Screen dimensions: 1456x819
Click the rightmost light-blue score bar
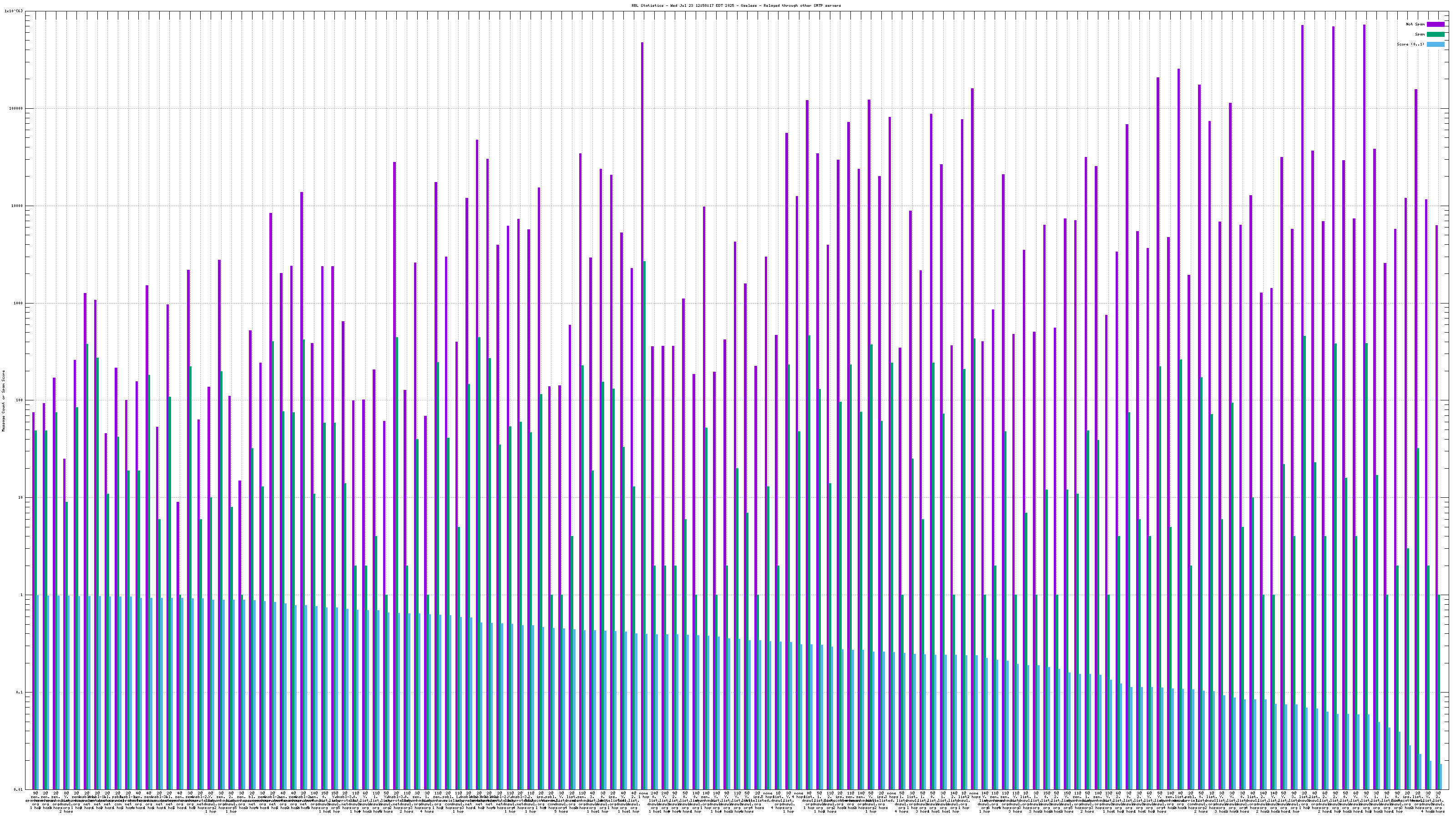1441,777
